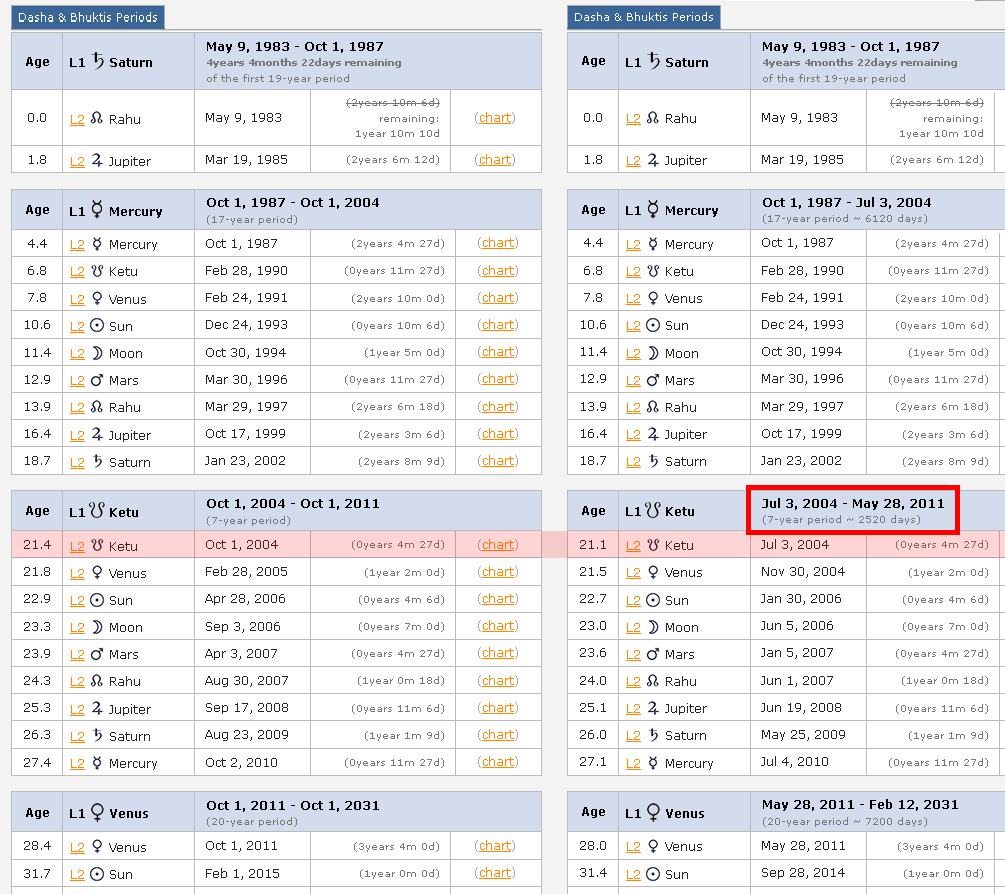Follow the L2 link in age 25.1 row
The width and height of the screenshot is (1005, 894).
633,708
